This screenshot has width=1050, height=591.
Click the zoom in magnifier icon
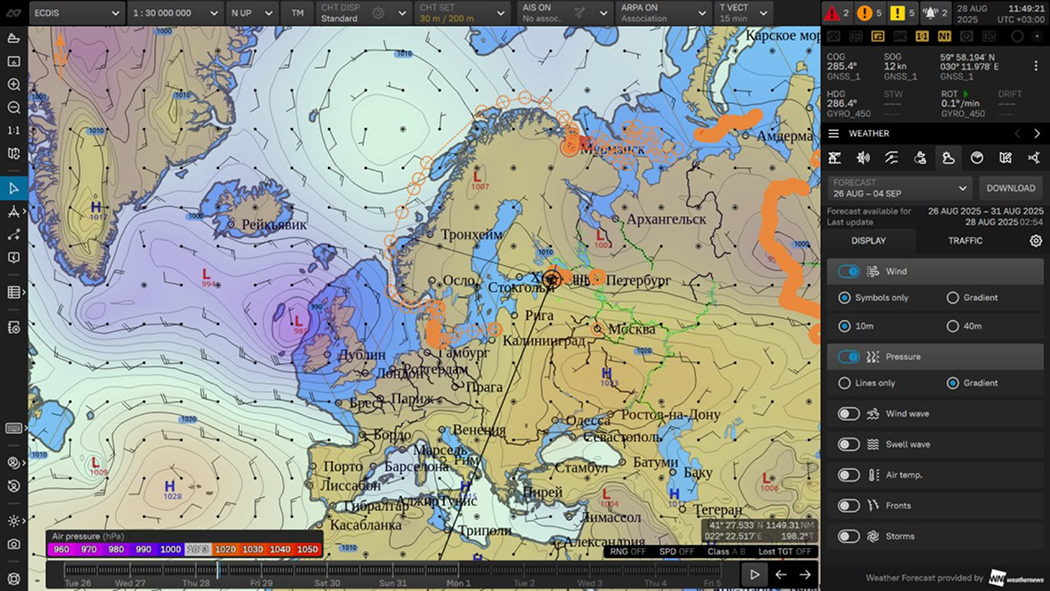(13, 84)
